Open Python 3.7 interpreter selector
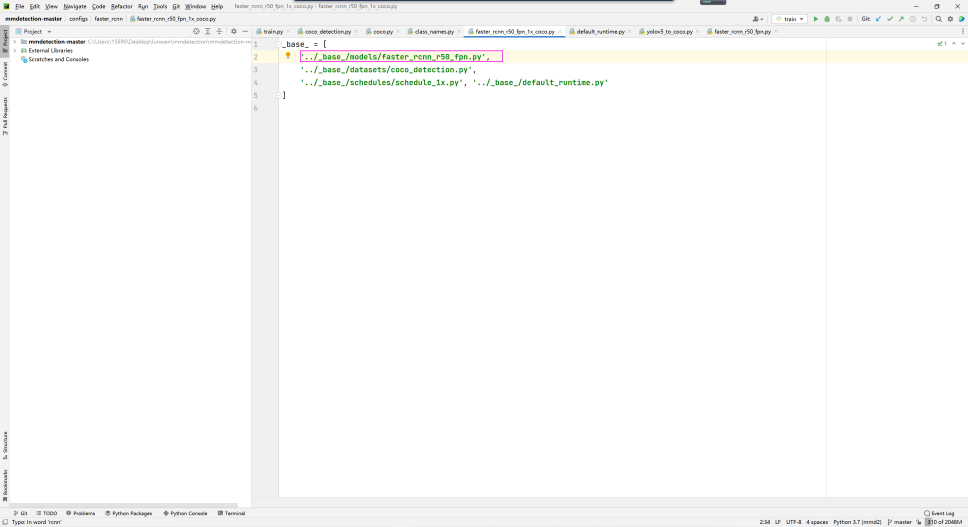Viewport: 968px width, 527px height. [857, 522]
